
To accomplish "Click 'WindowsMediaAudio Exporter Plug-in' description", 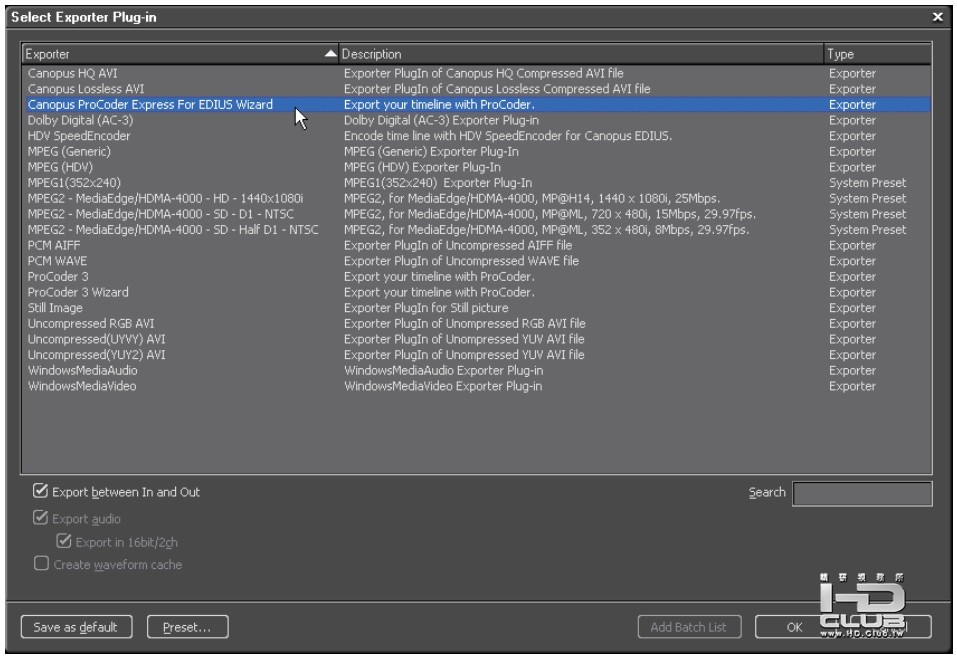I will click(x=444, y=371).
